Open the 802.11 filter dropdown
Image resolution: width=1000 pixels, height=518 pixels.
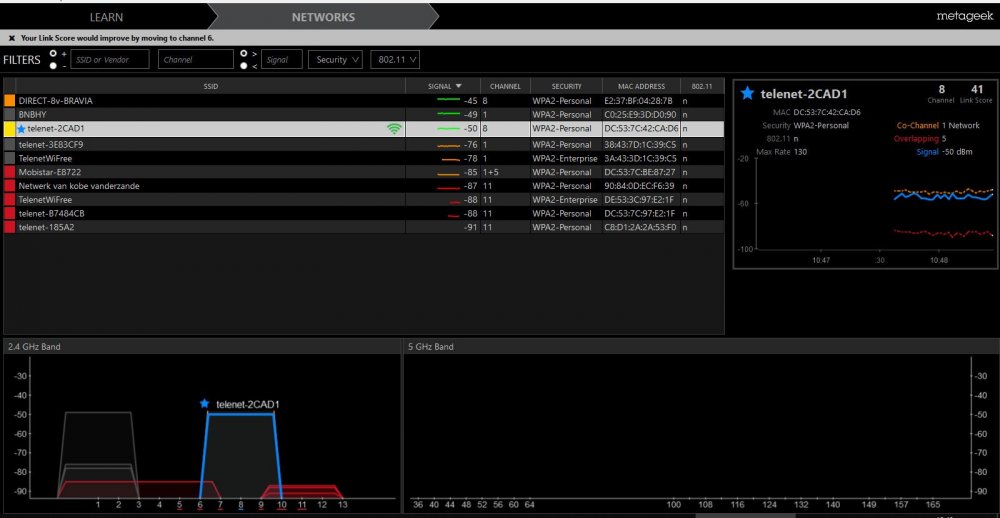[x=395, y=60]
